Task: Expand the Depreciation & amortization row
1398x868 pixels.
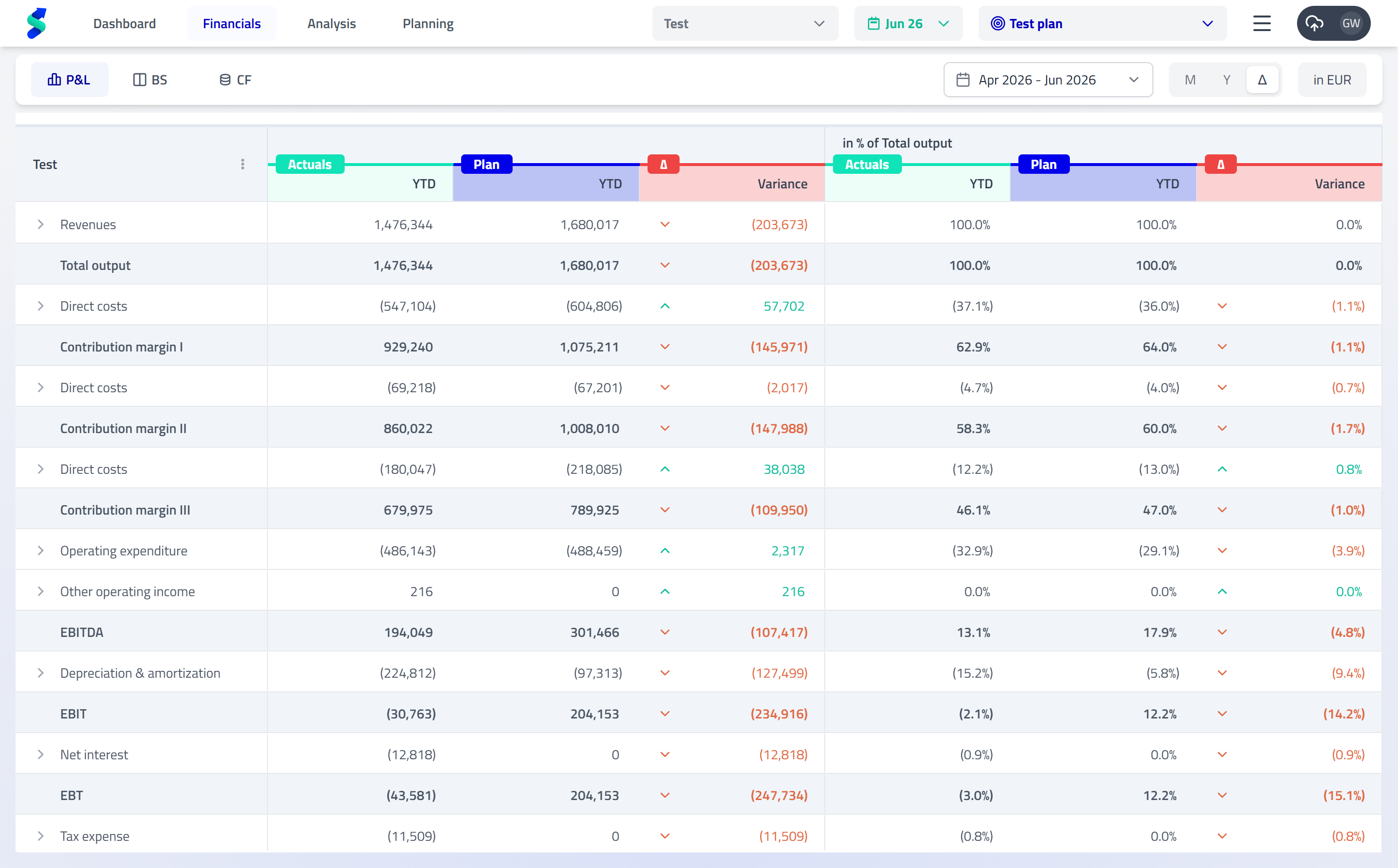Action: click(41, 673)
